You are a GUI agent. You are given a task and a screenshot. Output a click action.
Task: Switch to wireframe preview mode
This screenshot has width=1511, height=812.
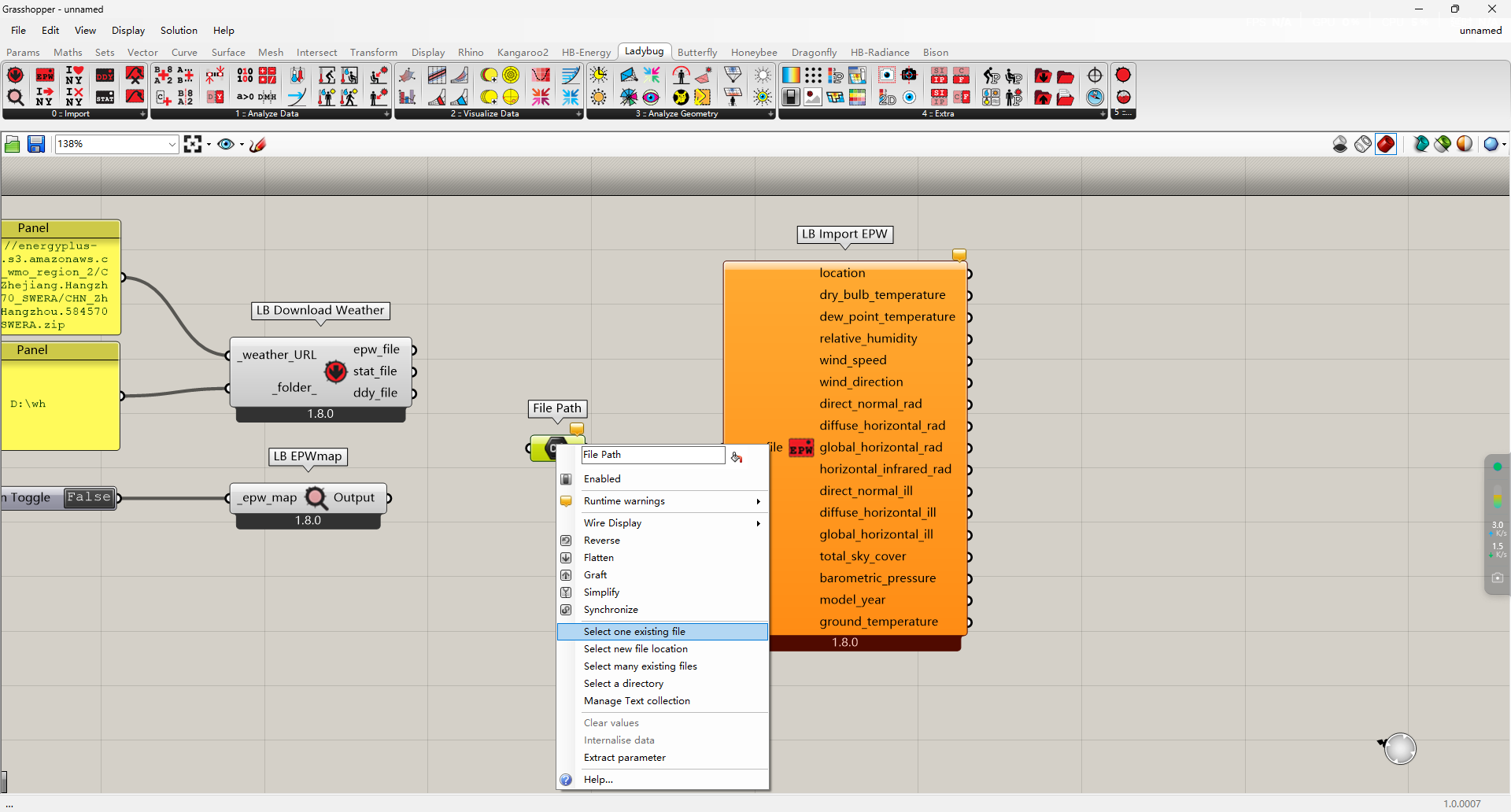[1363, 144]
